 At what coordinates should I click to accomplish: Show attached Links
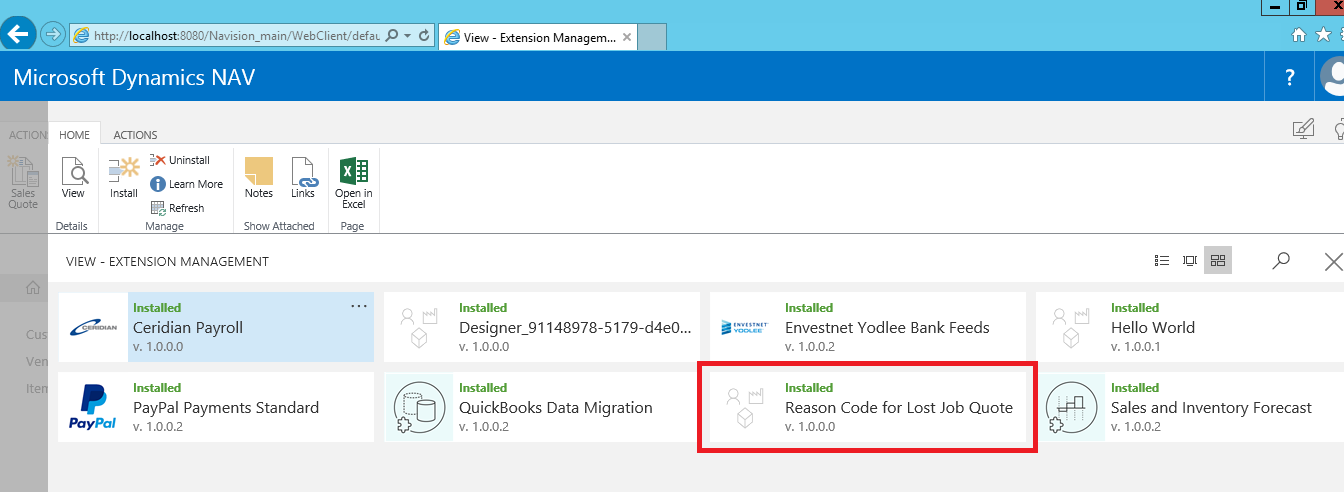coord(303,178)
